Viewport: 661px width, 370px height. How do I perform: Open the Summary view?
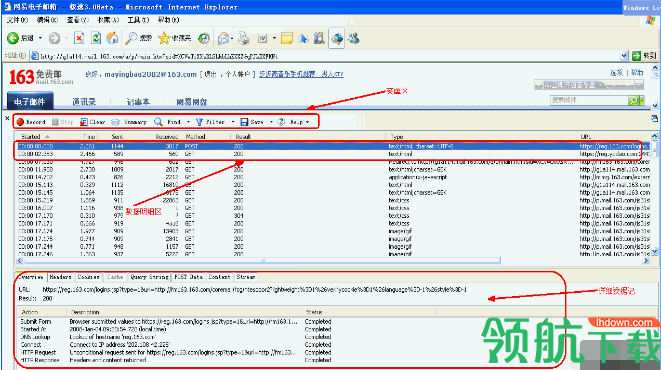coord(129,122)
